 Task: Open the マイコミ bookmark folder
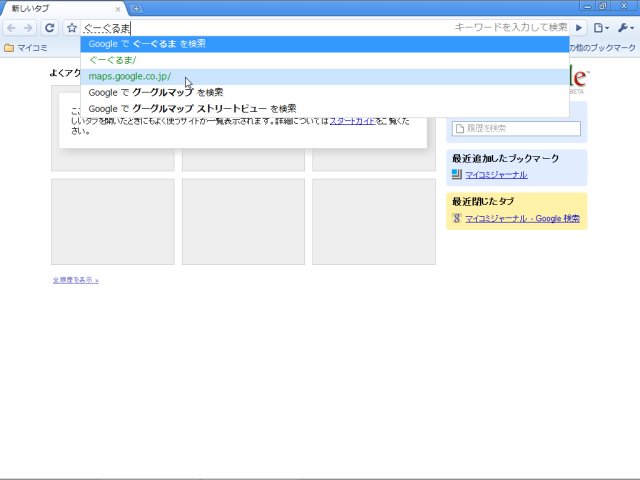26,48
